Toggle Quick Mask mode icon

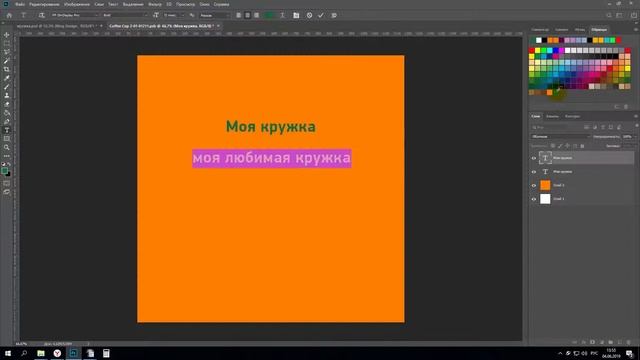(x=7, y=183)
